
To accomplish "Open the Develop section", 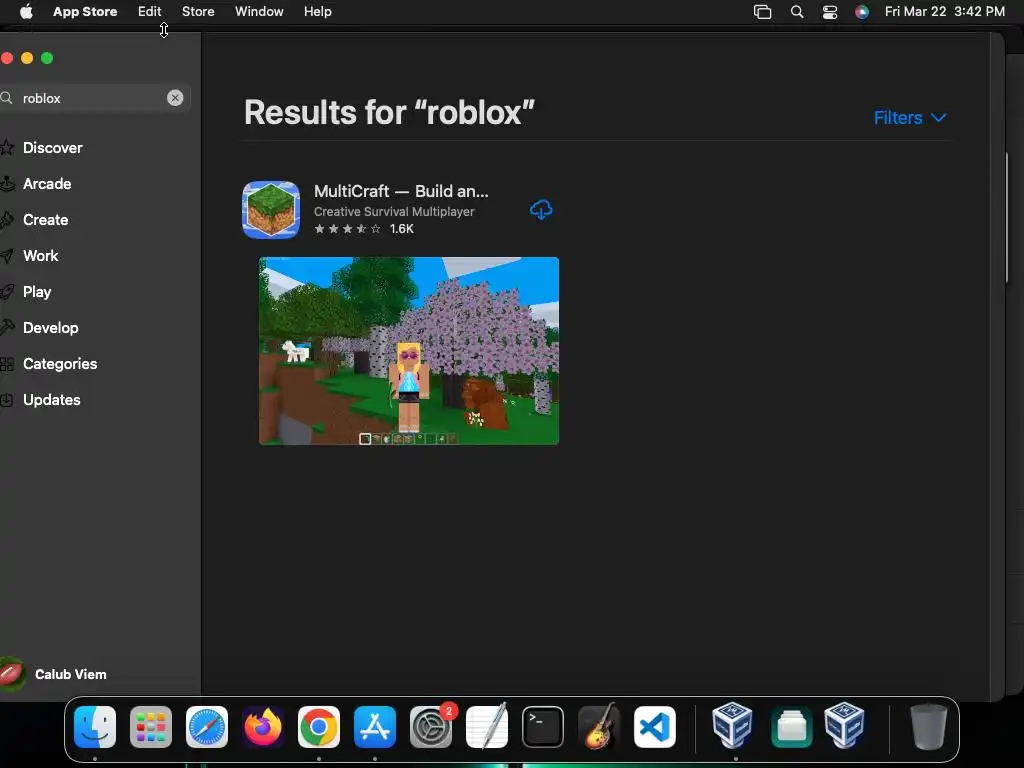I will coord(50,327).
